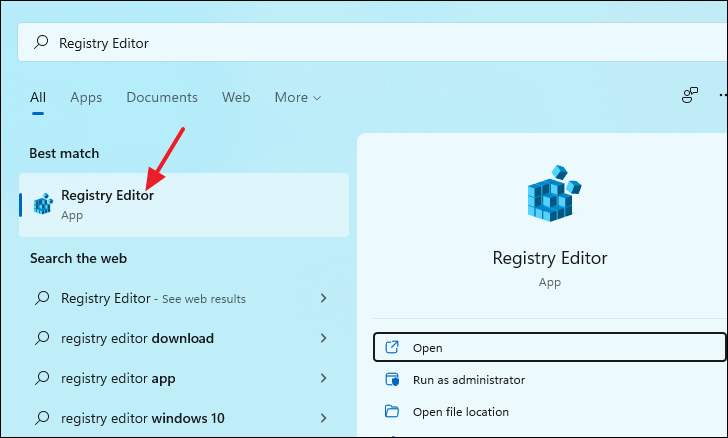Expand arrow for registry editor app
Image resolution: width=728 pixels, height=438 pixels.
tap(324, 378)
